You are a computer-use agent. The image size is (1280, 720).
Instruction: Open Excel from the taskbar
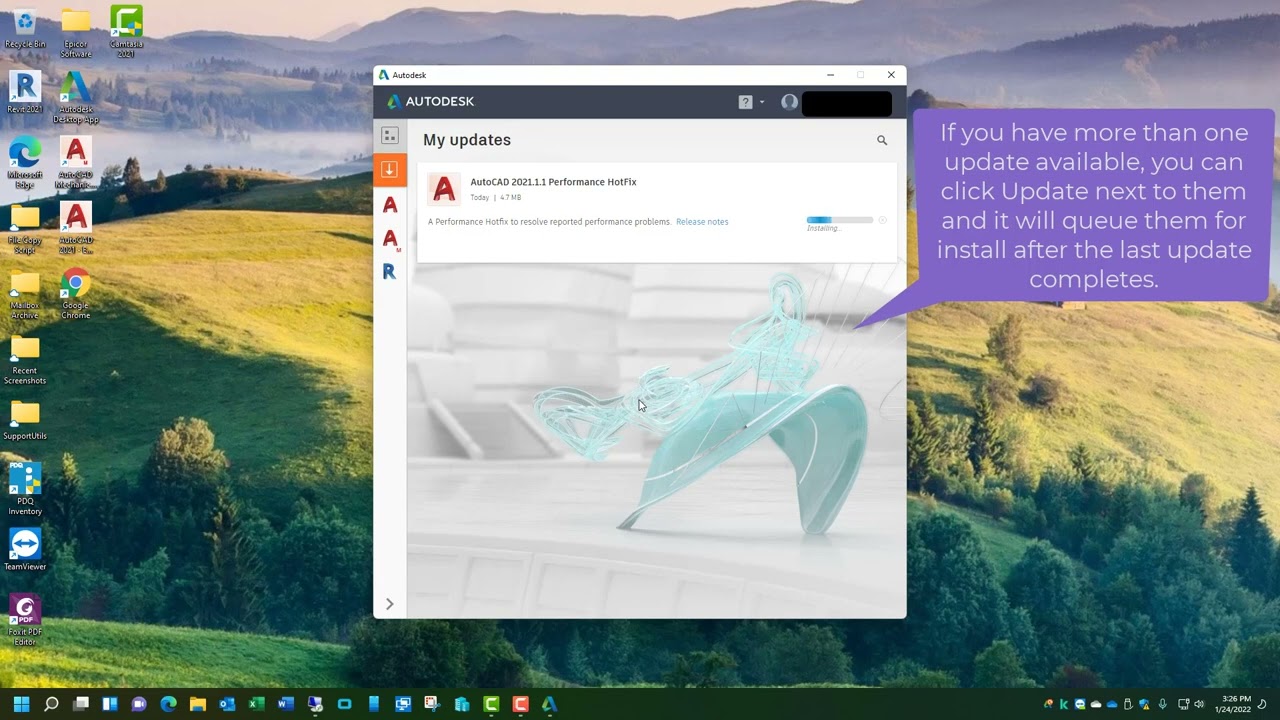pyautogui.click(x=256, y=704)
